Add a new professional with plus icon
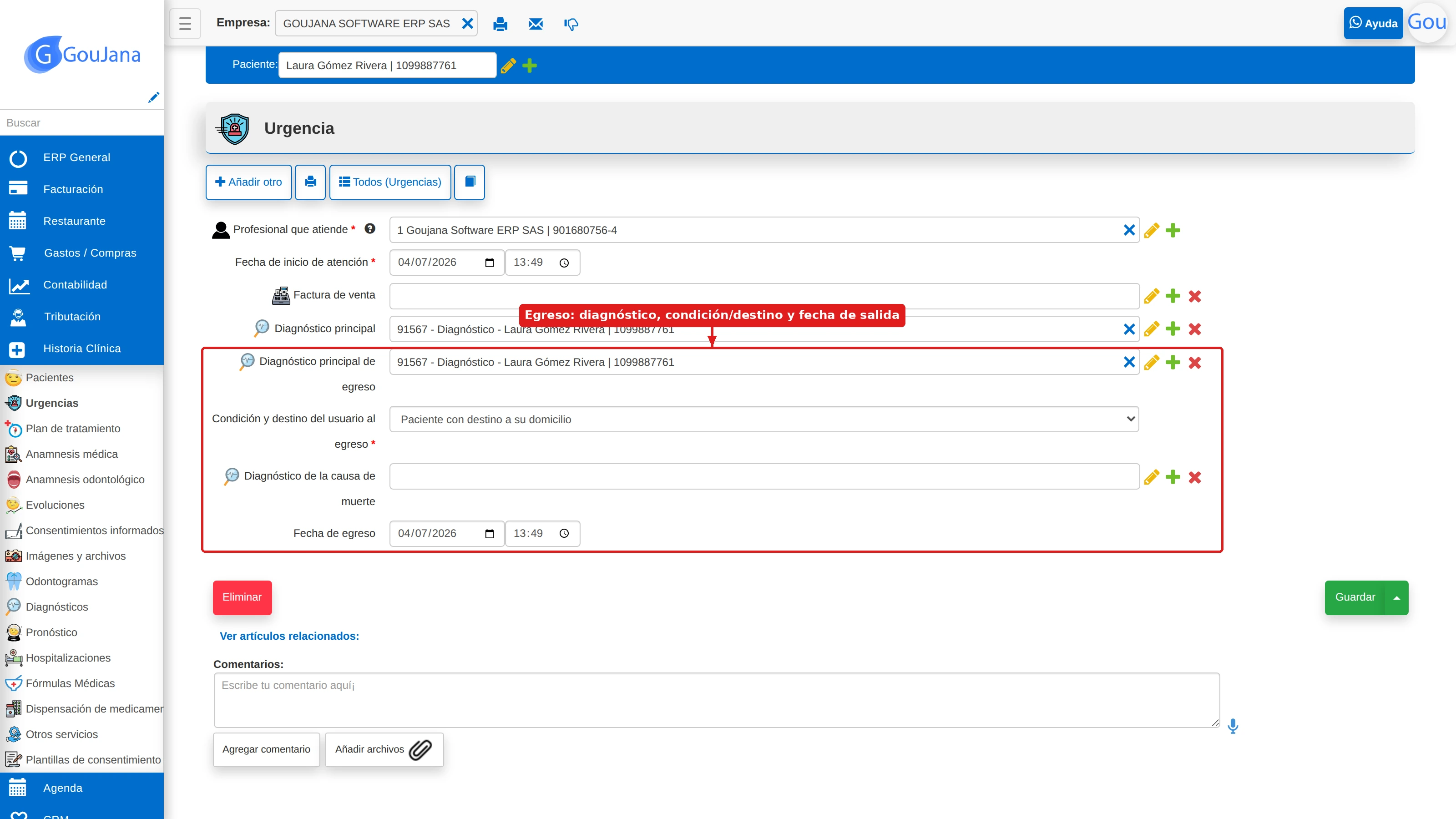Screen dimensions: 1456x819 pos(1173,230)
